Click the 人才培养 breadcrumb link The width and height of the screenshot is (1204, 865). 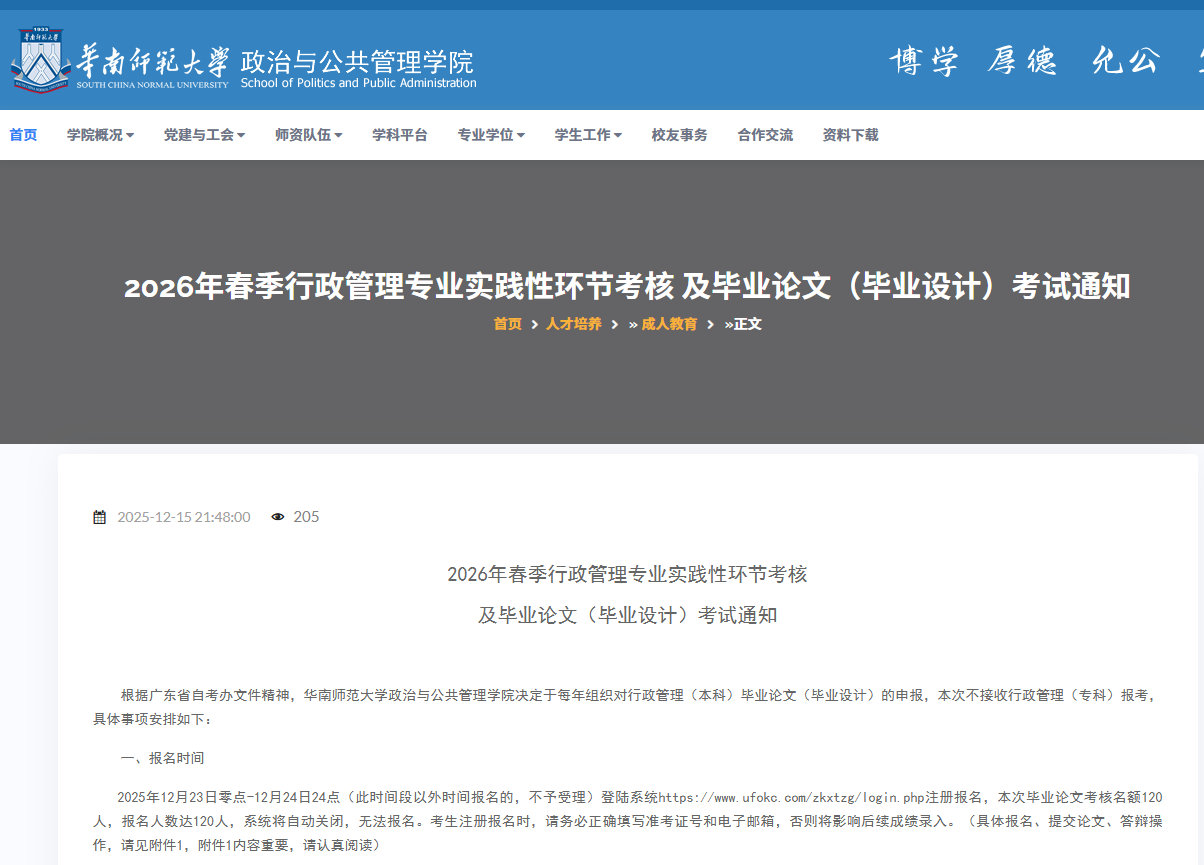tap(574, 324)
